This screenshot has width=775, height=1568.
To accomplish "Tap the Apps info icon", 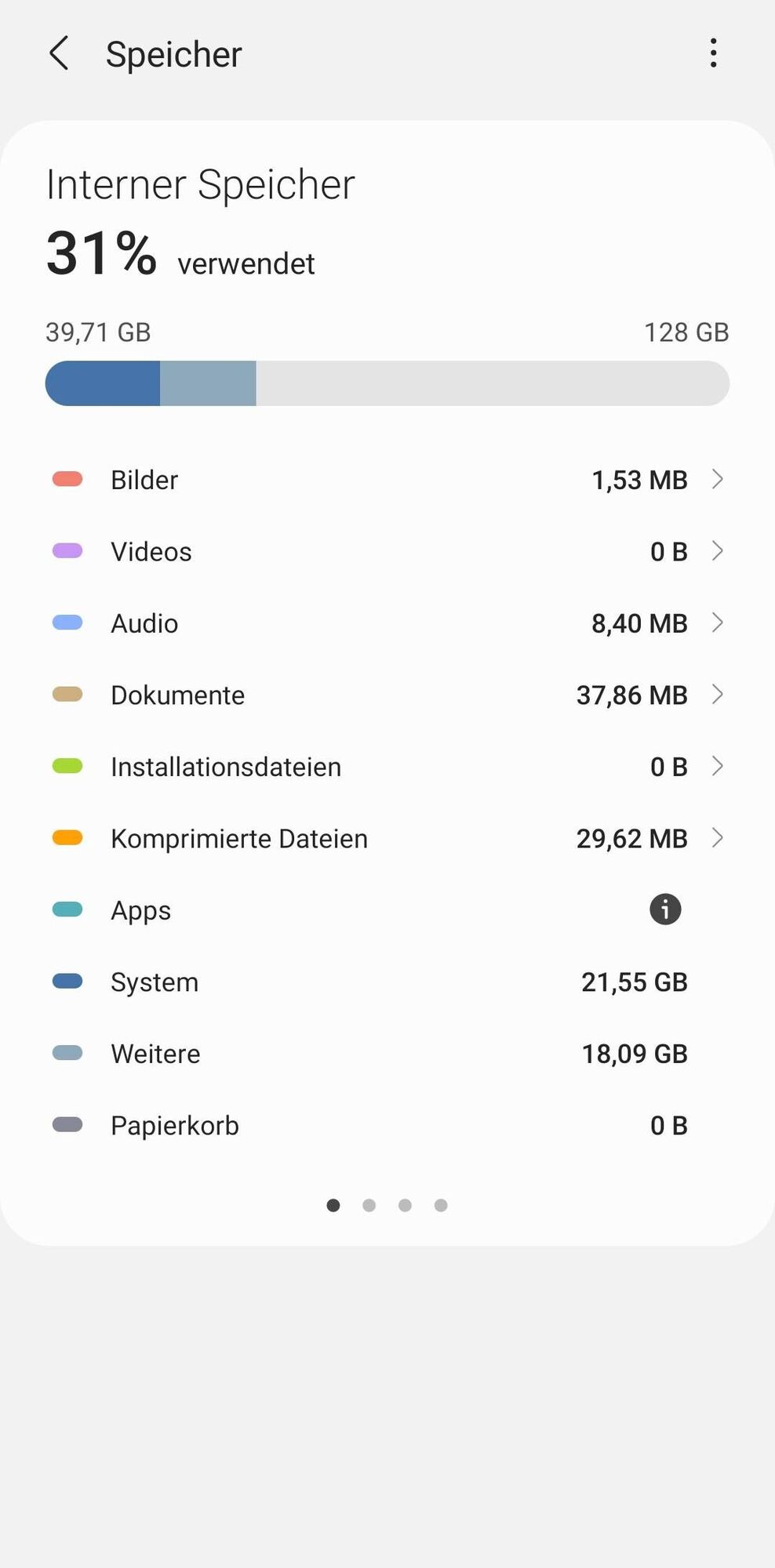I will (x=665, y=909).
